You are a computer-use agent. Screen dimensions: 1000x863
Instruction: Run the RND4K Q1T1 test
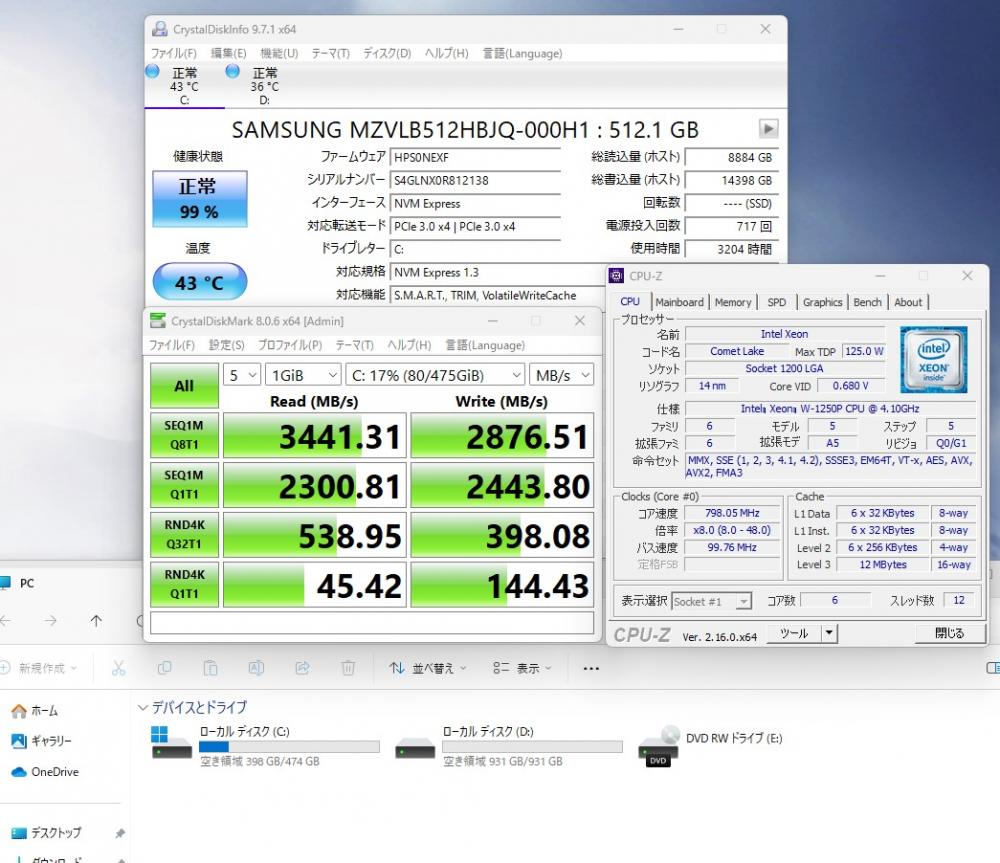point(184,584)
